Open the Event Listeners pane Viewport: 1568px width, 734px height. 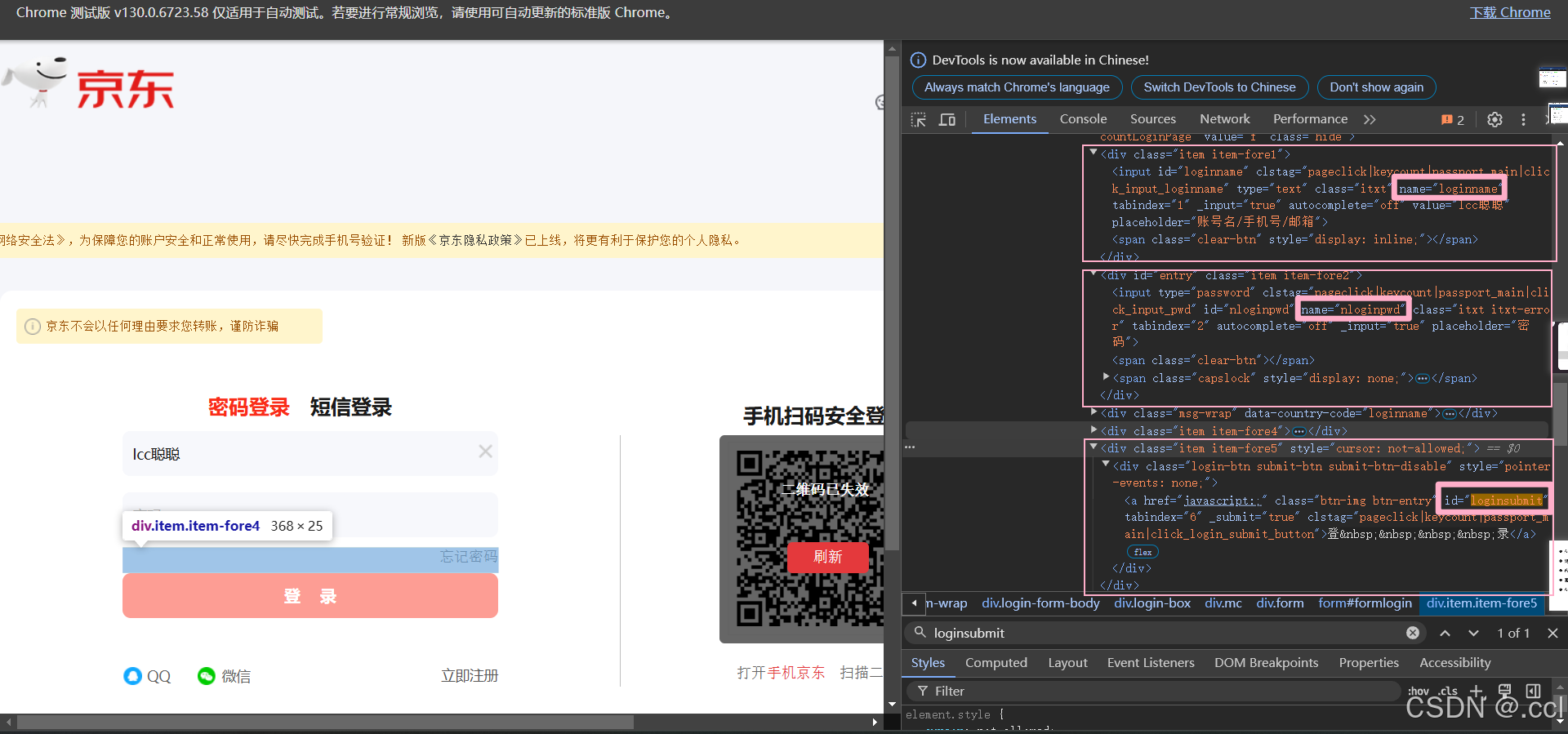pyautogui.click(x=1150, y=663)
